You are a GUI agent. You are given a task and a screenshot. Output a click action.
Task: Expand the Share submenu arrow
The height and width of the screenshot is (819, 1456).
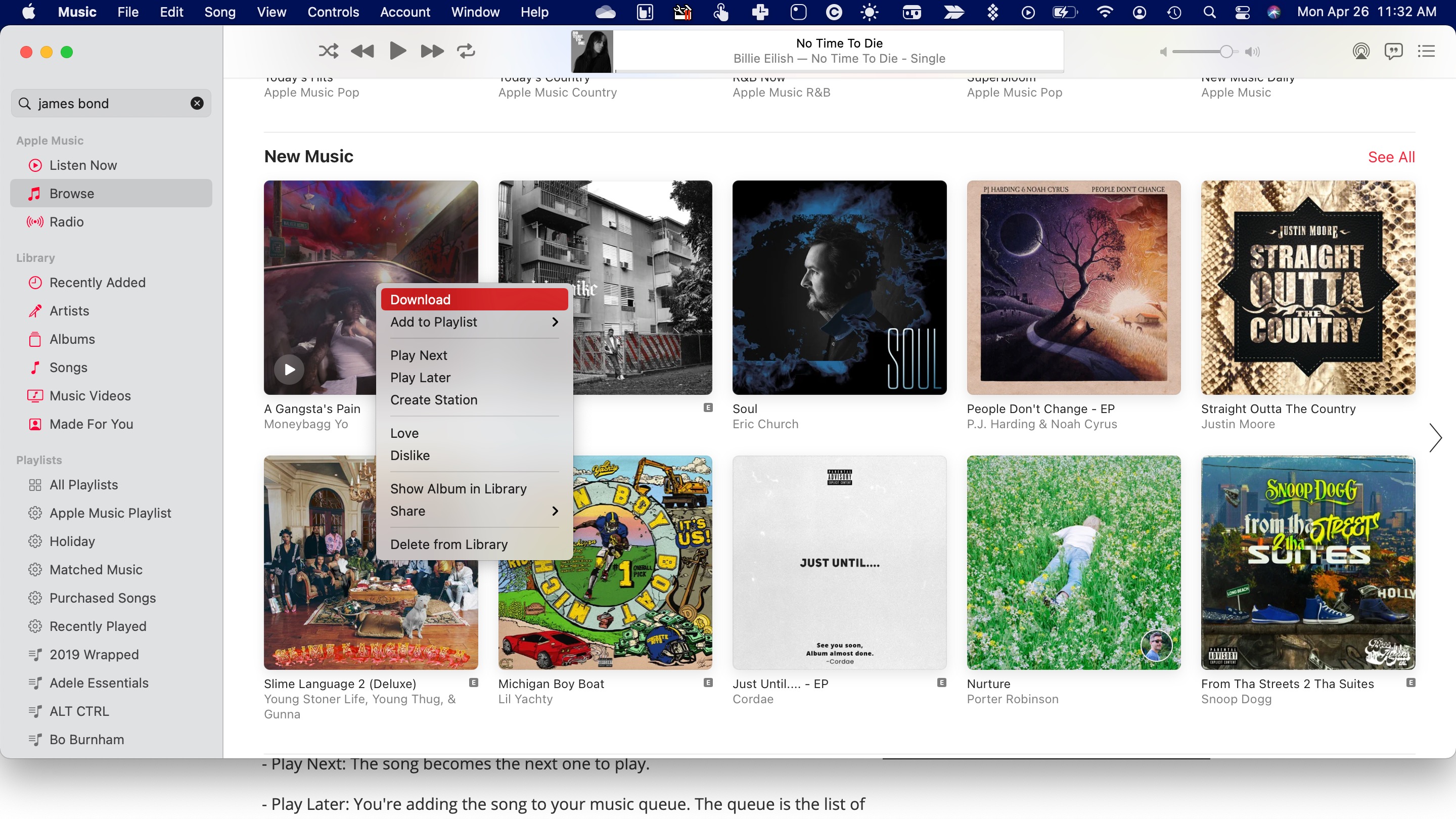pos(558,511)
